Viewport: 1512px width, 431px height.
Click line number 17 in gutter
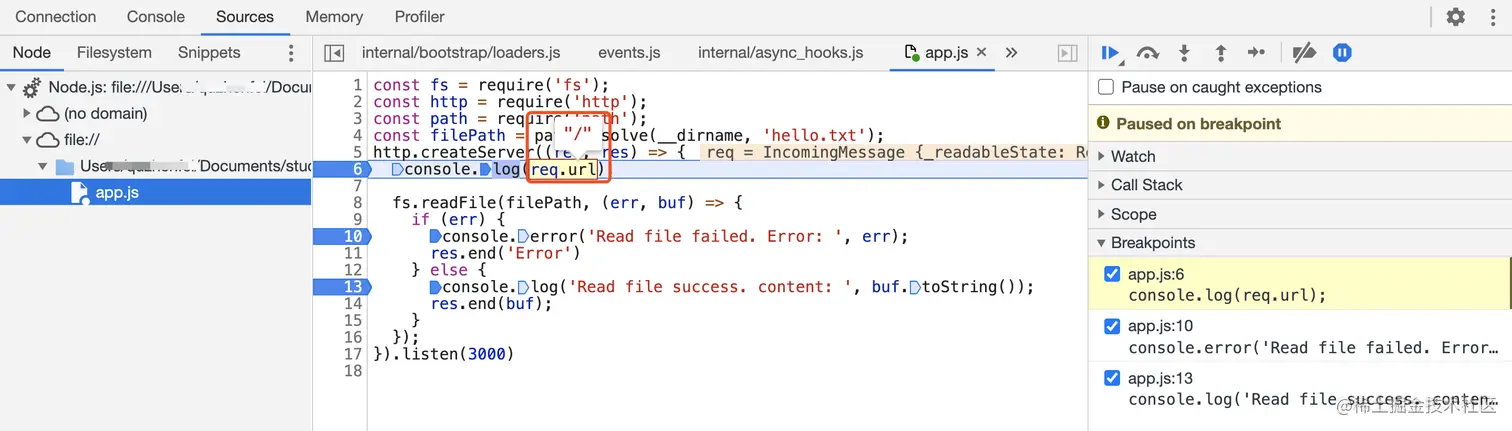[x=352, y=354]
